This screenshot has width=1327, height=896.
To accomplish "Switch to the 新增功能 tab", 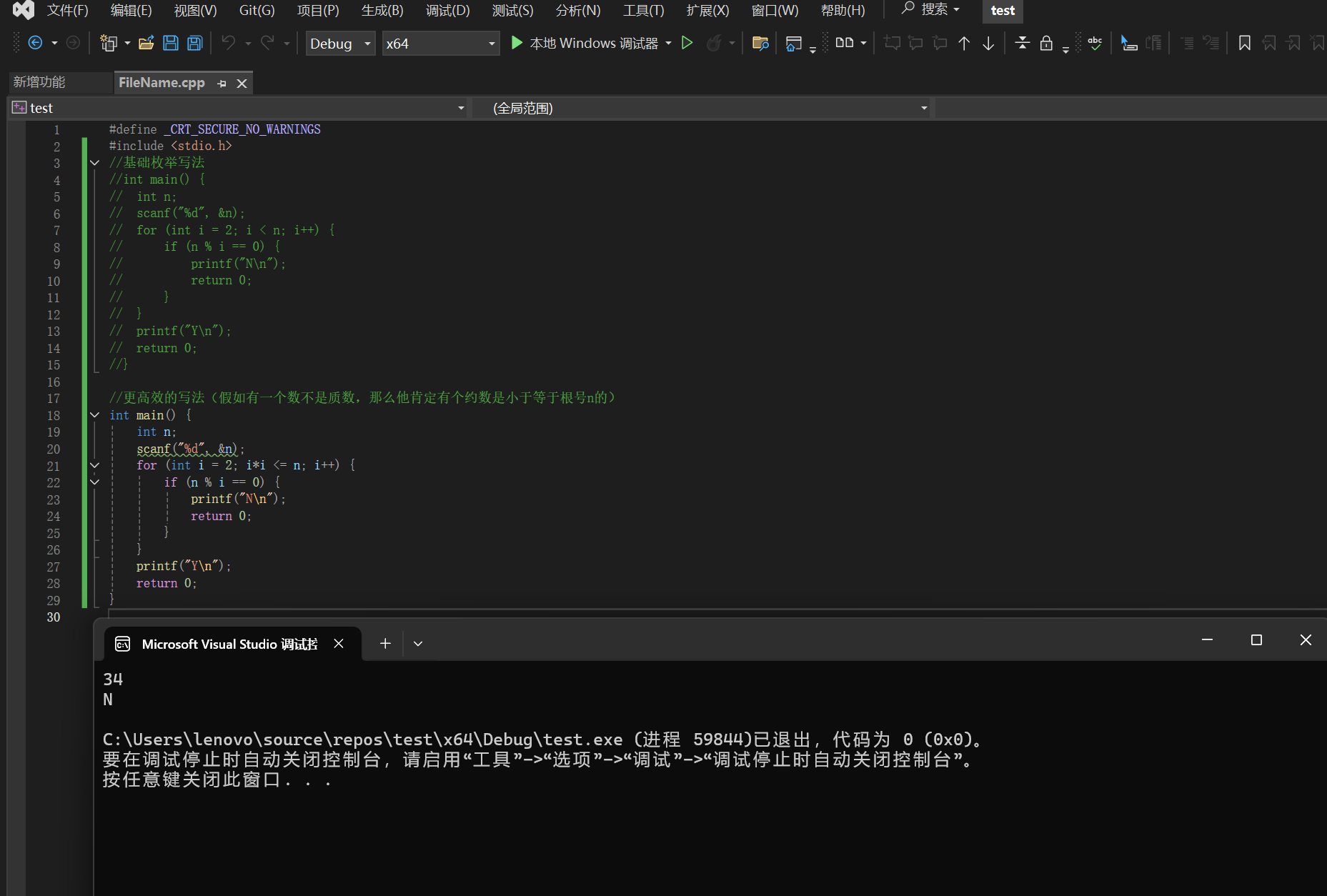I will [40, 83].
